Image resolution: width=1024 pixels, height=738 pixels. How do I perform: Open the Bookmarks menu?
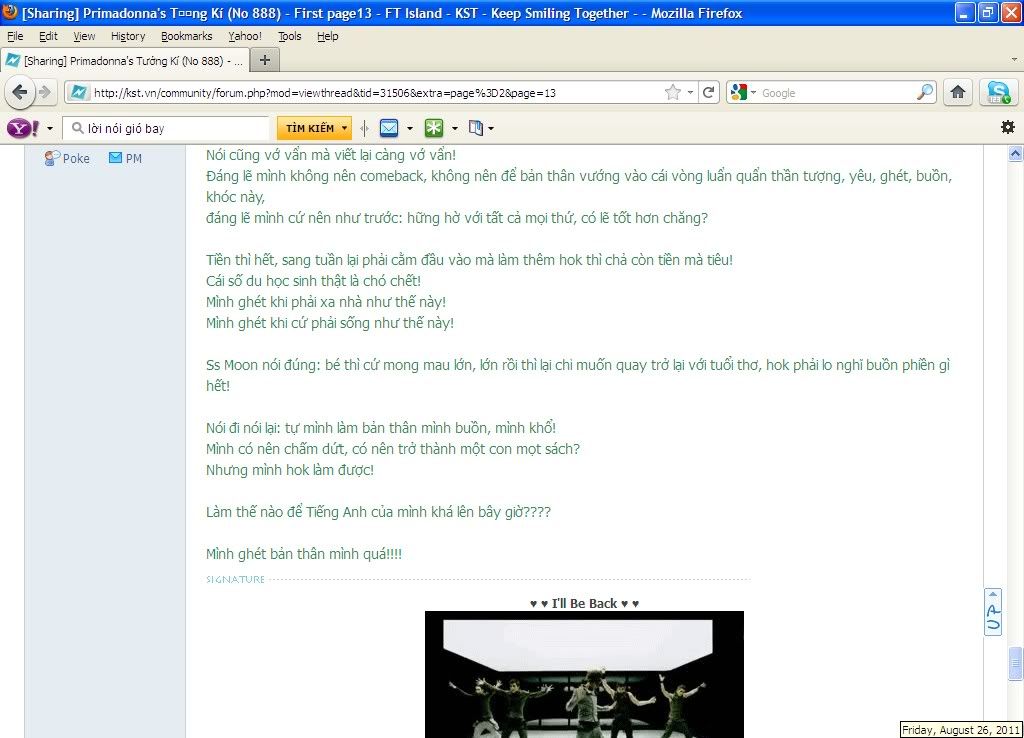pos(187,36)
